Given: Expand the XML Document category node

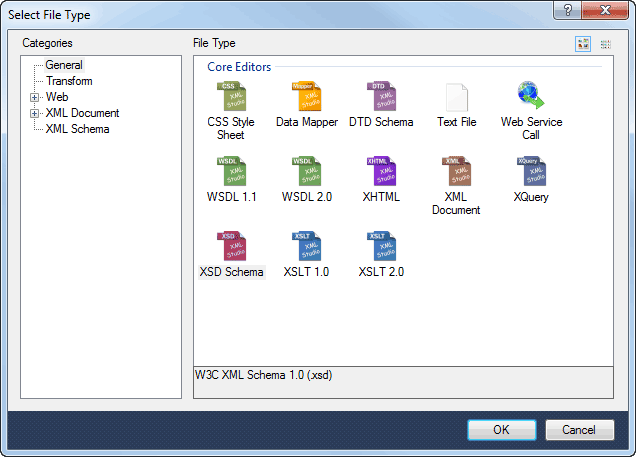Looking at the screenshot, I should click(34, 114).
